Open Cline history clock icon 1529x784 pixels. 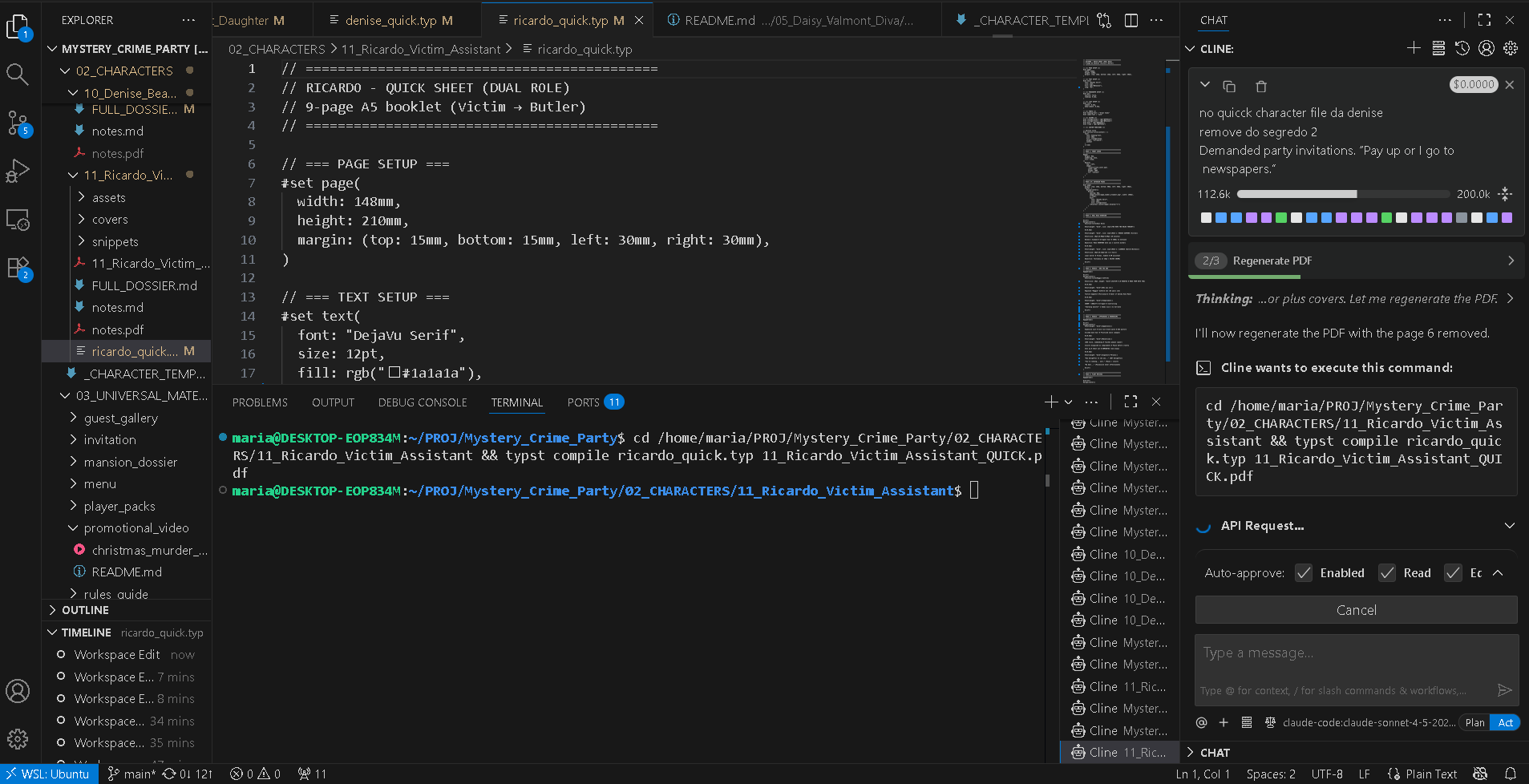click(x=1462, y=49)
